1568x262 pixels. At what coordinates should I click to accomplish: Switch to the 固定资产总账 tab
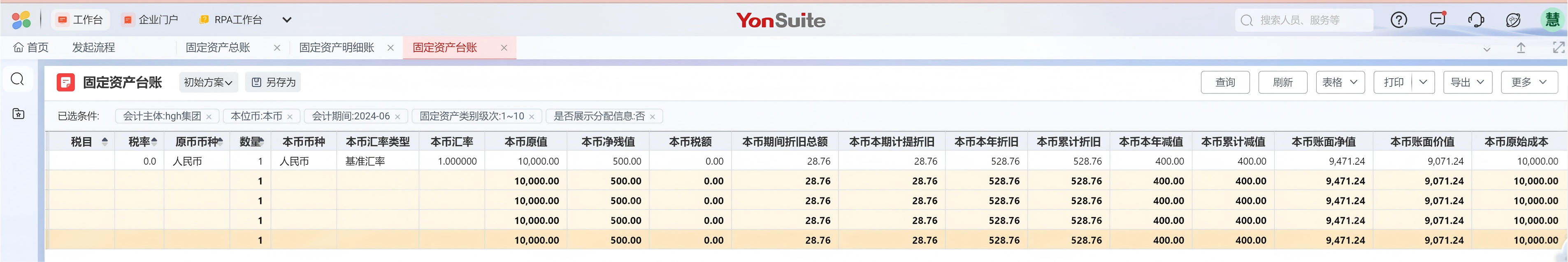[218, 47]
